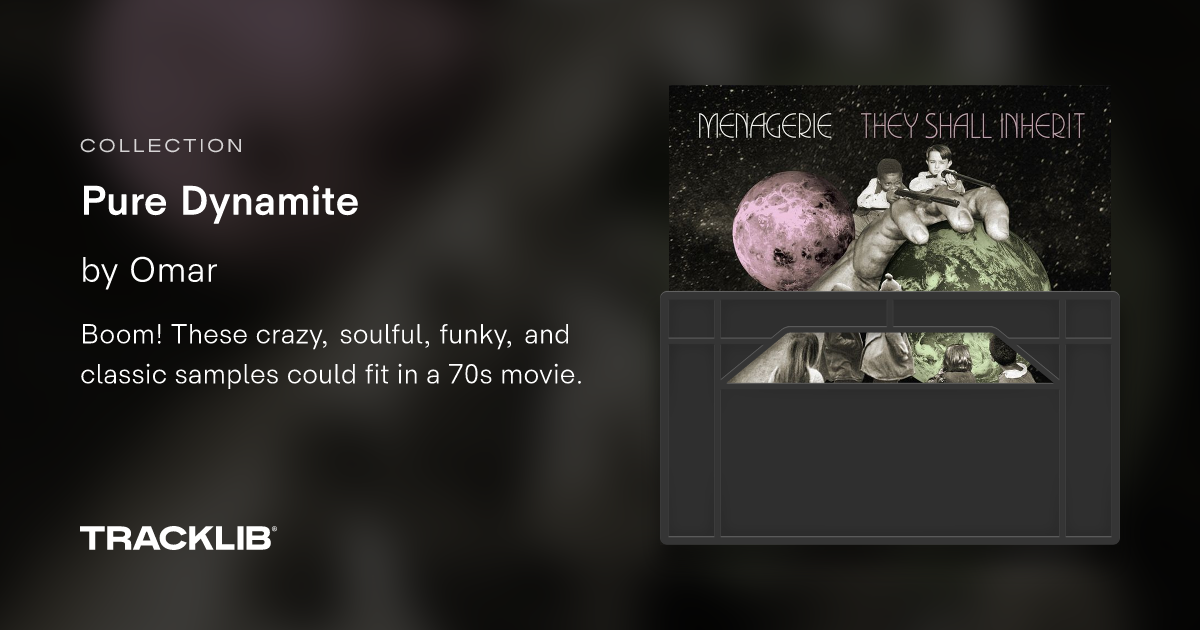1200x630 pixels.
Task: Click the THEY SHALL INHERIT album title
Action: coord(973,126)
